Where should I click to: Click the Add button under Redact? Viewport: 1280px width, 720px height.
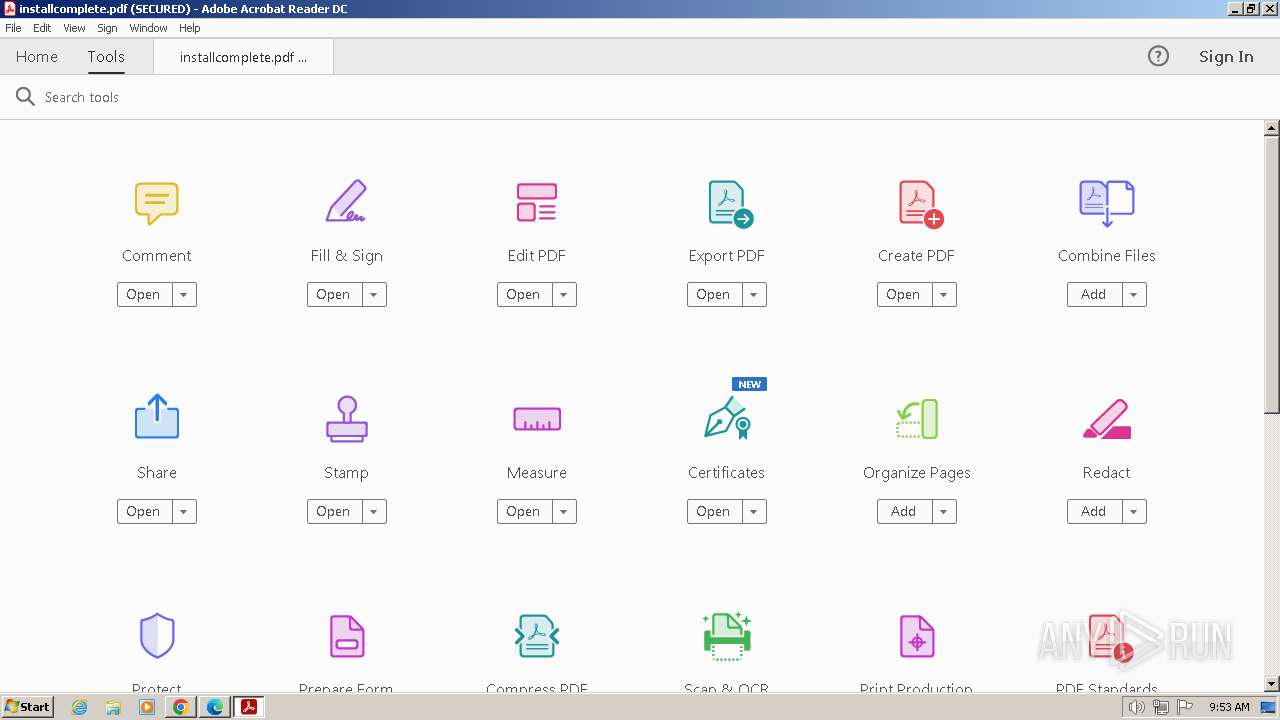tap(1094, 511)
